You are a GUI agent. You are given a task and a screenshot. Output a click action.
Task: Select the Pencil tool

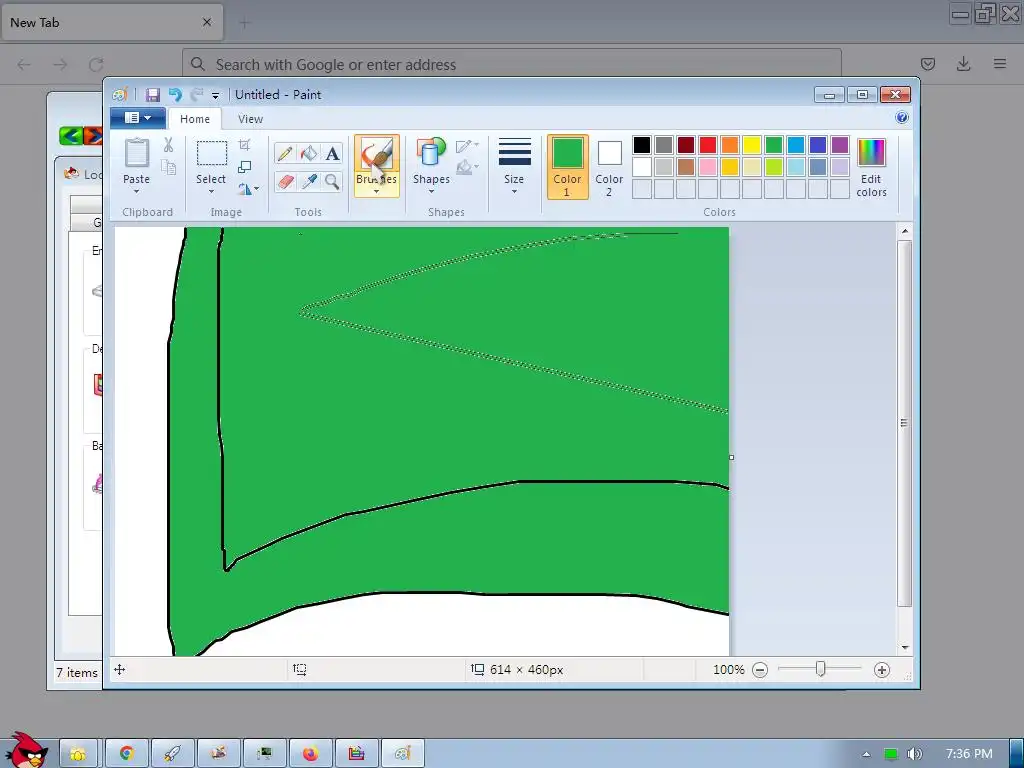click(285, 153)
